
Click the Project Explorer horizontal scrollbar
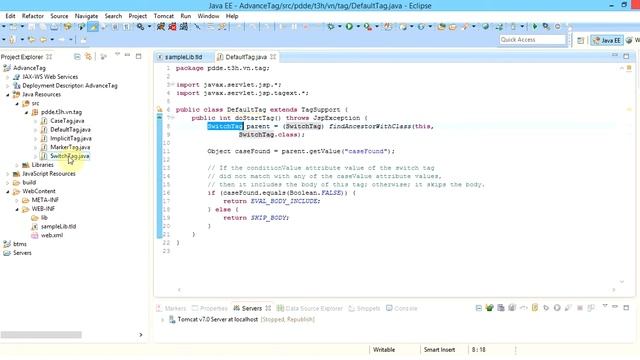(41, 335)
